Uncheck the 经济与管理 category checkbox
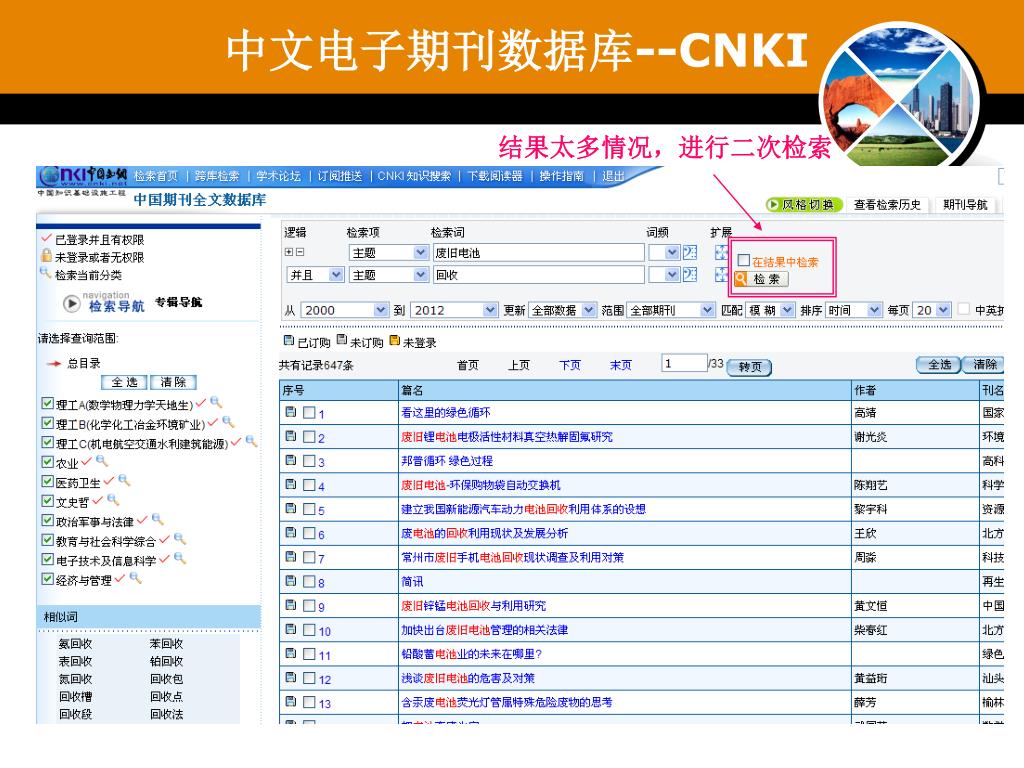This screenshot has width=1024, height=768. tap(47, 579)
